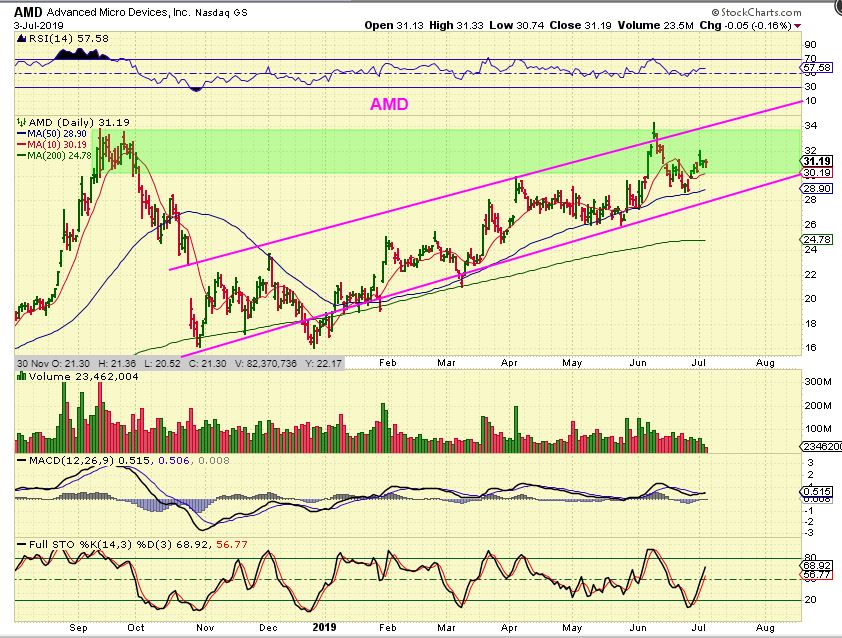The height and width of the screenshot is (638, 842).
Task: Click the Nasdaq GS exchange label
Action: tap(221, 12)
